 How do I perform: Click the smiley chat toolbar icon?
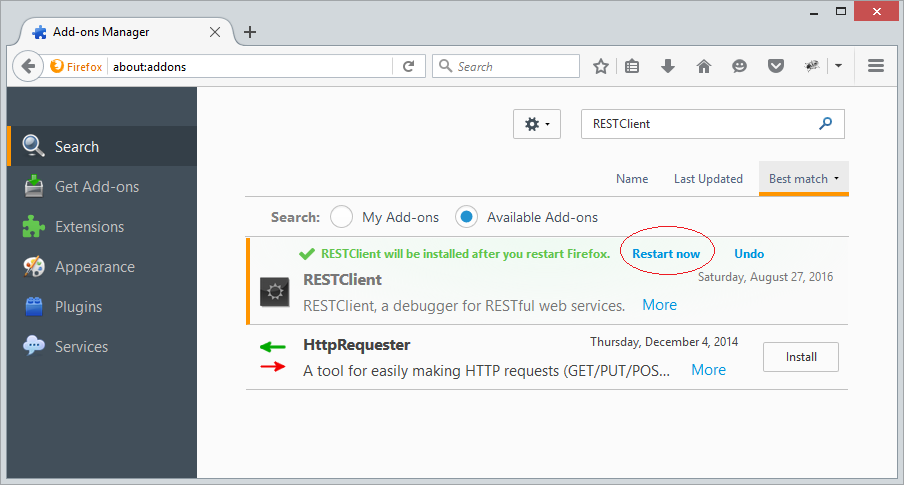pos(740,66)
